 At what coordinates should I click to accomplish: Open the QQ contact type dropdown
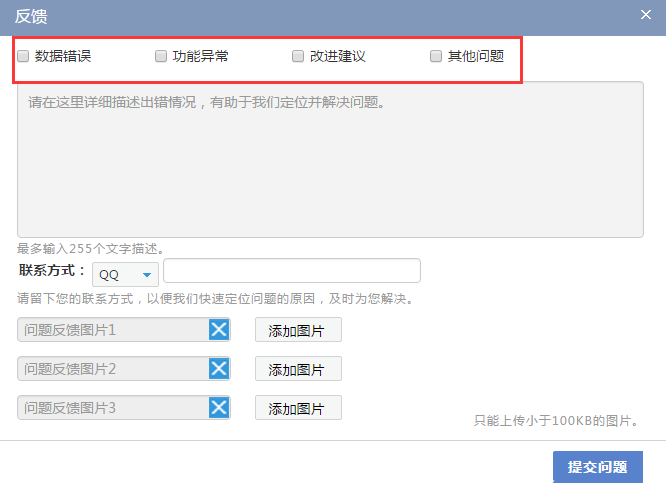(x=125, y=275)
